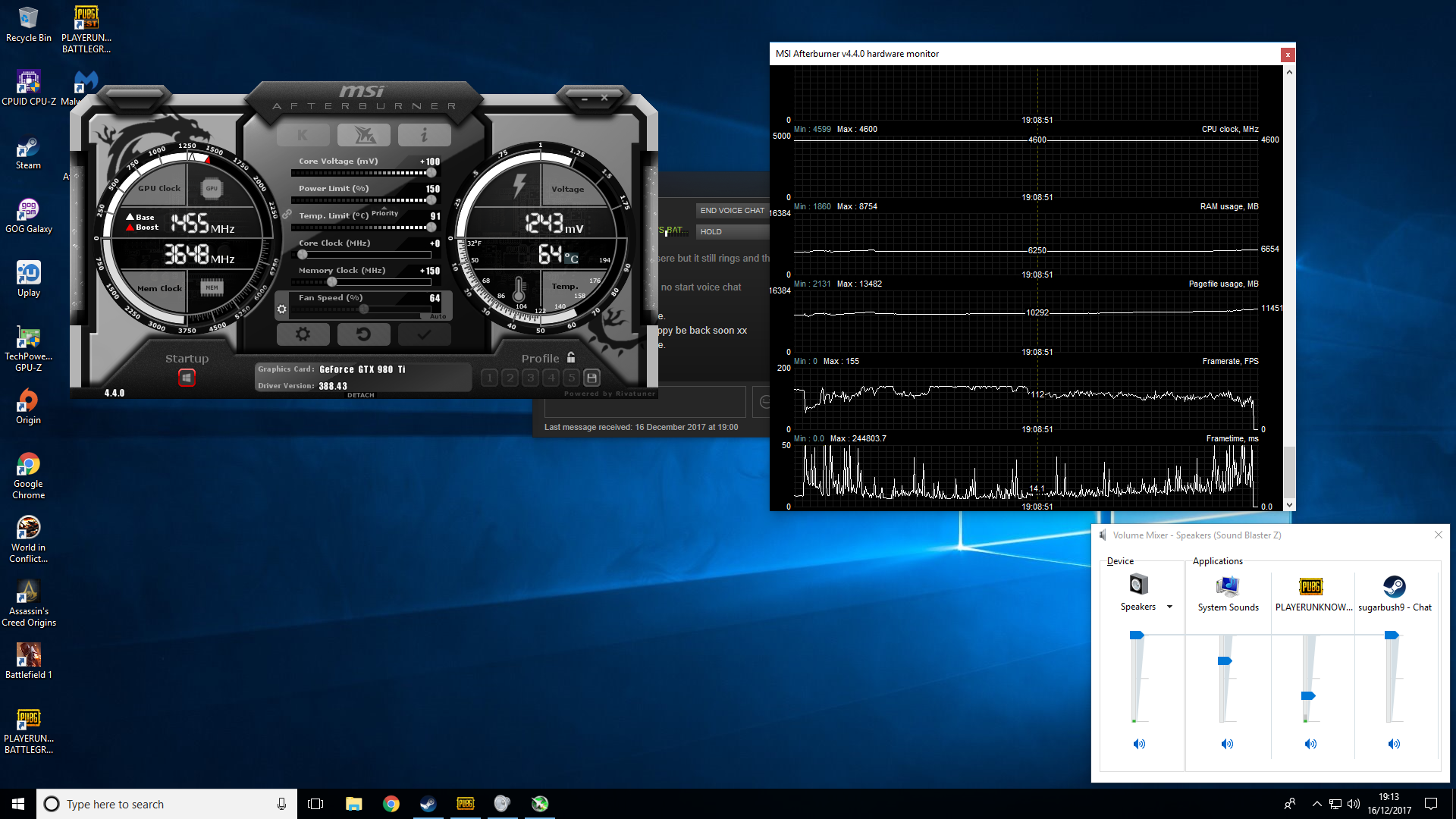Click End Voice Chat button
1456x819 pixels.
(732, 211)
